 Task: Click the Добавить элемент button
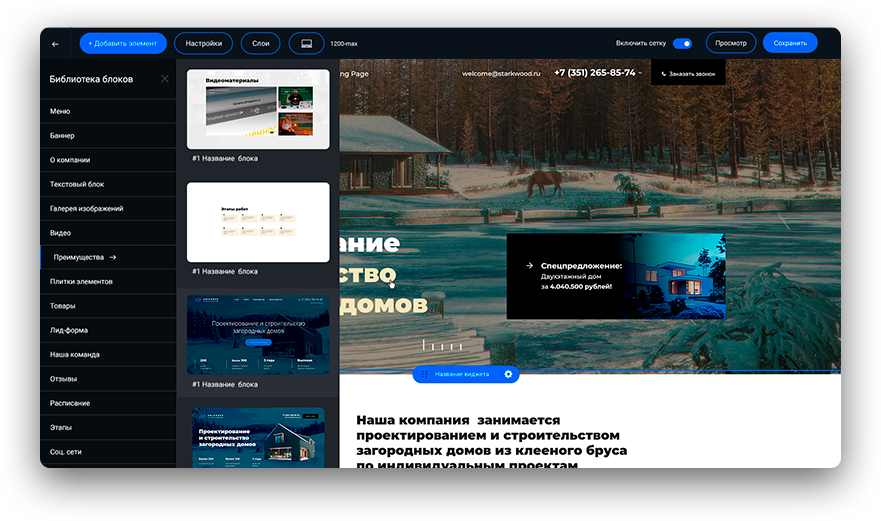(x=123, y=43)
